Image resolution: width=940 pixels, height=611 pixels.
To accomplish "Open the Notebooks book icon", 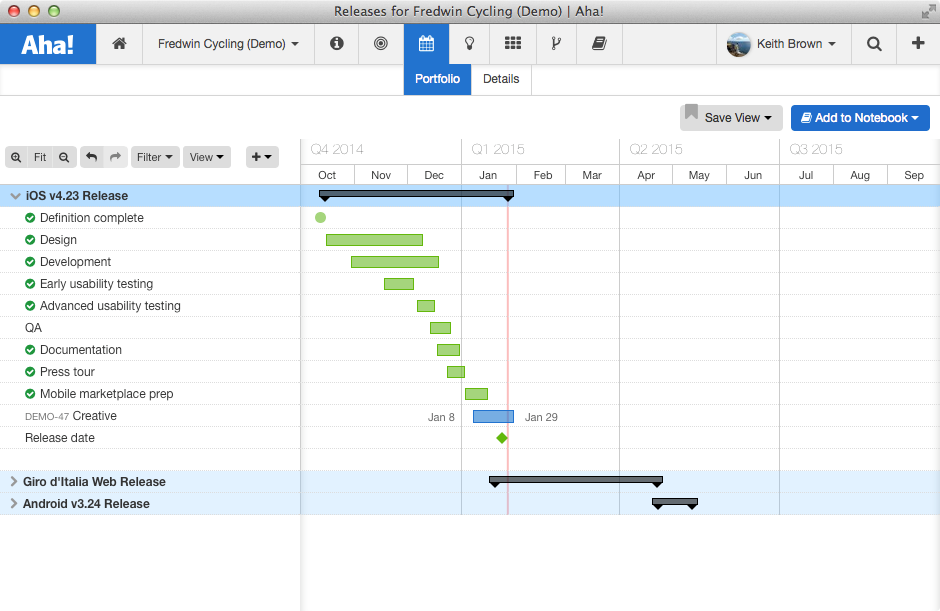I will coord(599,43).
